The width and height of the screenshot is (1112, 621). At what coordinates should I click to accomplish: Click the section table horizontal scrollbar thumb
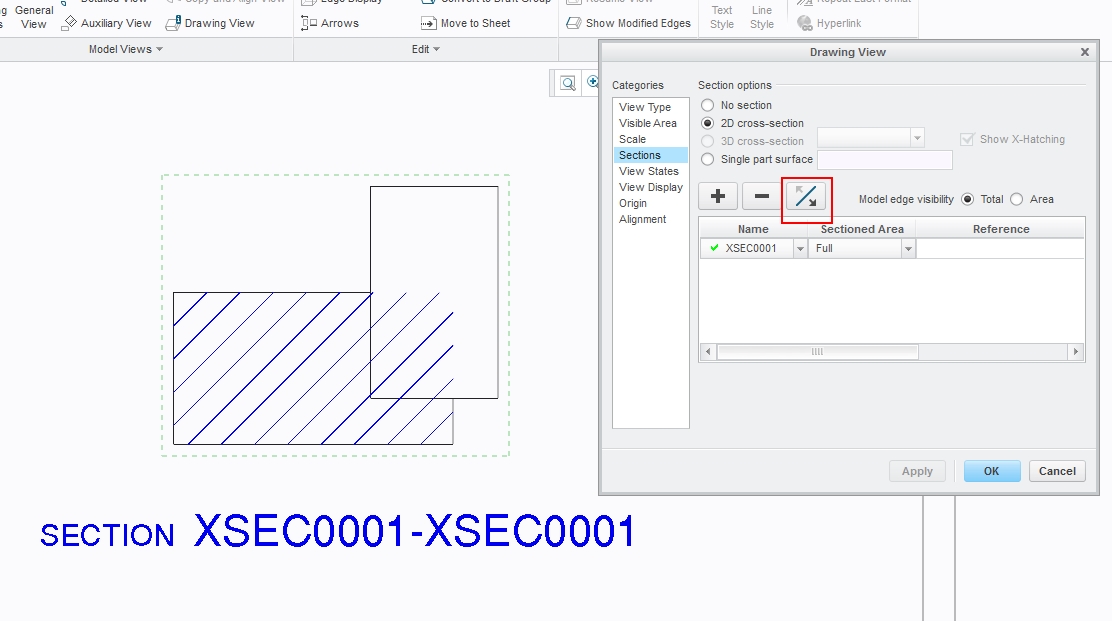pos(817,352)
